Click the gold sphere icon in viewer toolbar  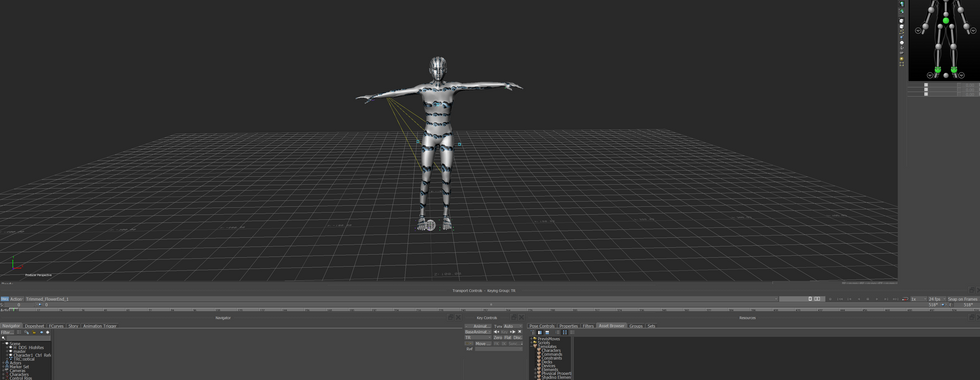902,59
